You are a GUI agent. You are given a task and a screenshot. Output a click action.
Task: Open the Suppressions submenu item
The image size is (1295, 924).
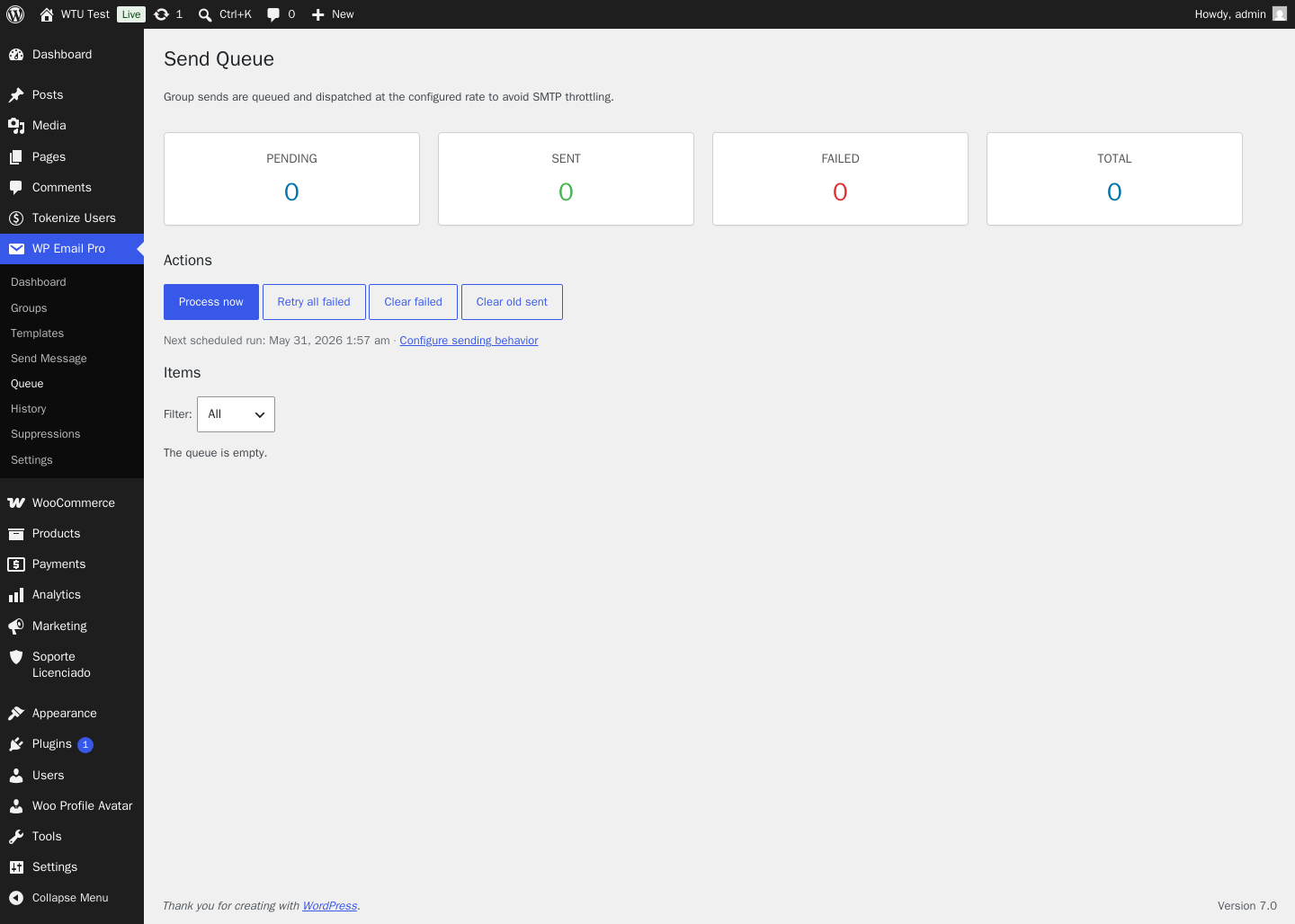click(x=45, y=434)
